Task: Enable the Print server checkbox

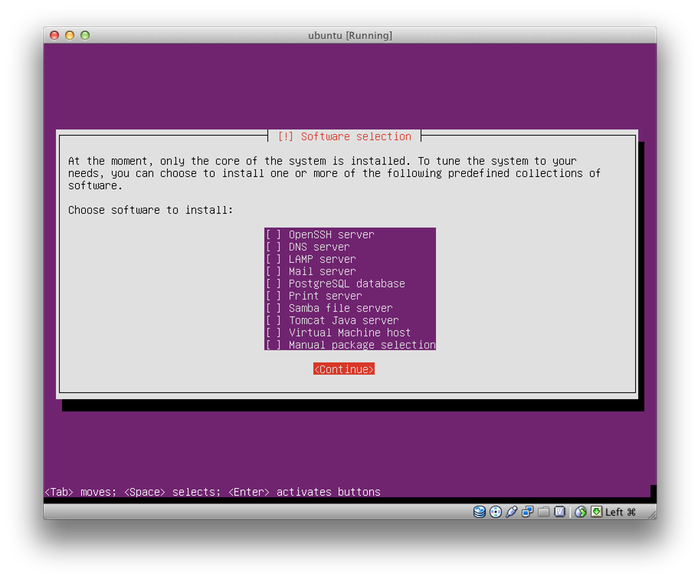Action: [273, 296]
